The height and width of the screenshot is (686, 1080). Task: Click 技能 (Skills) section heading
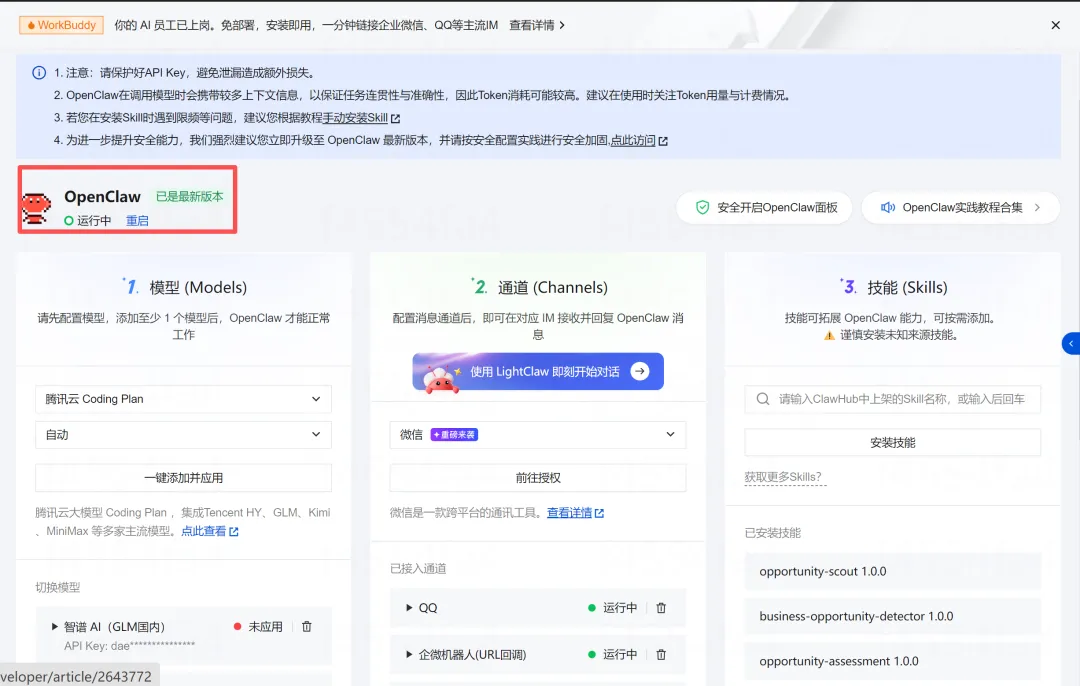click(907, 288)
